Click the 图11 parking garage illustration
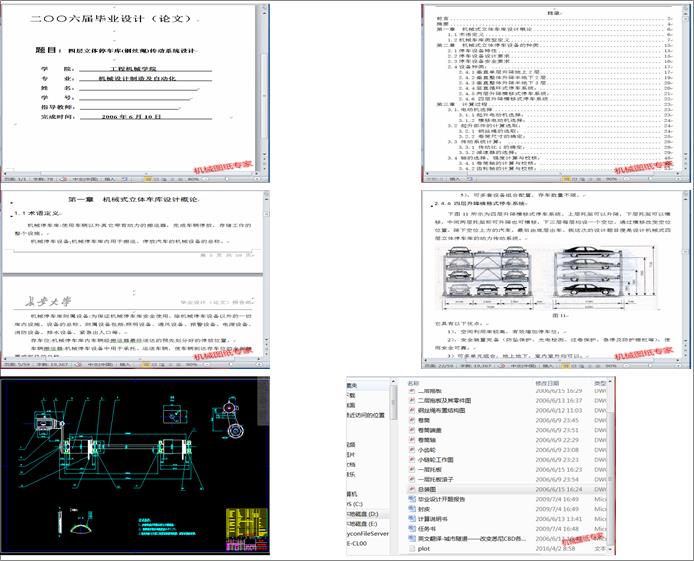The height and width of the screenshot is (561, 694). point(548,277)
